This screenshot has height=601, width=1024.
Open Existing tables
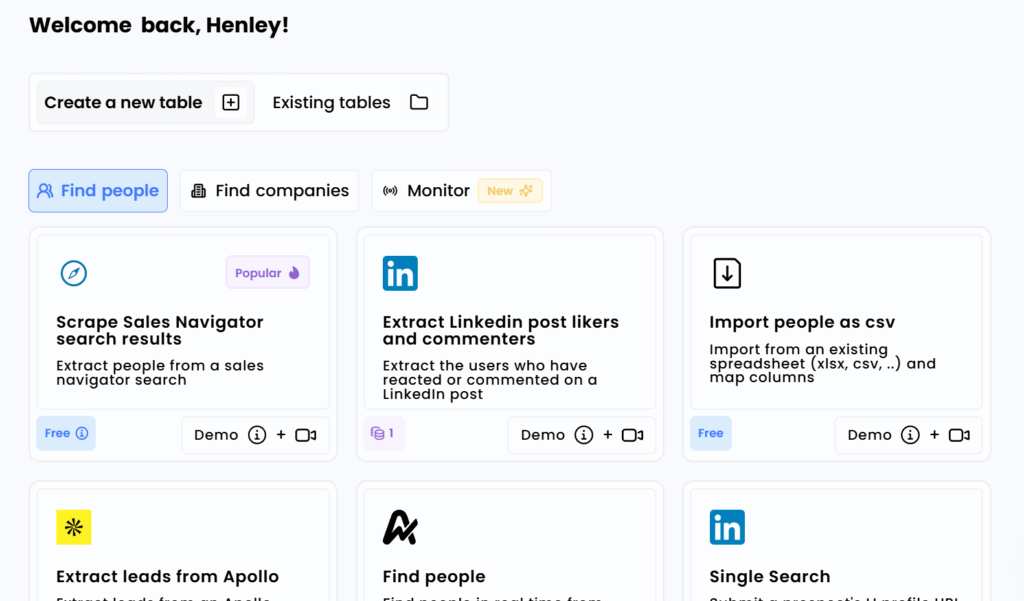click(x=350, y=102)
